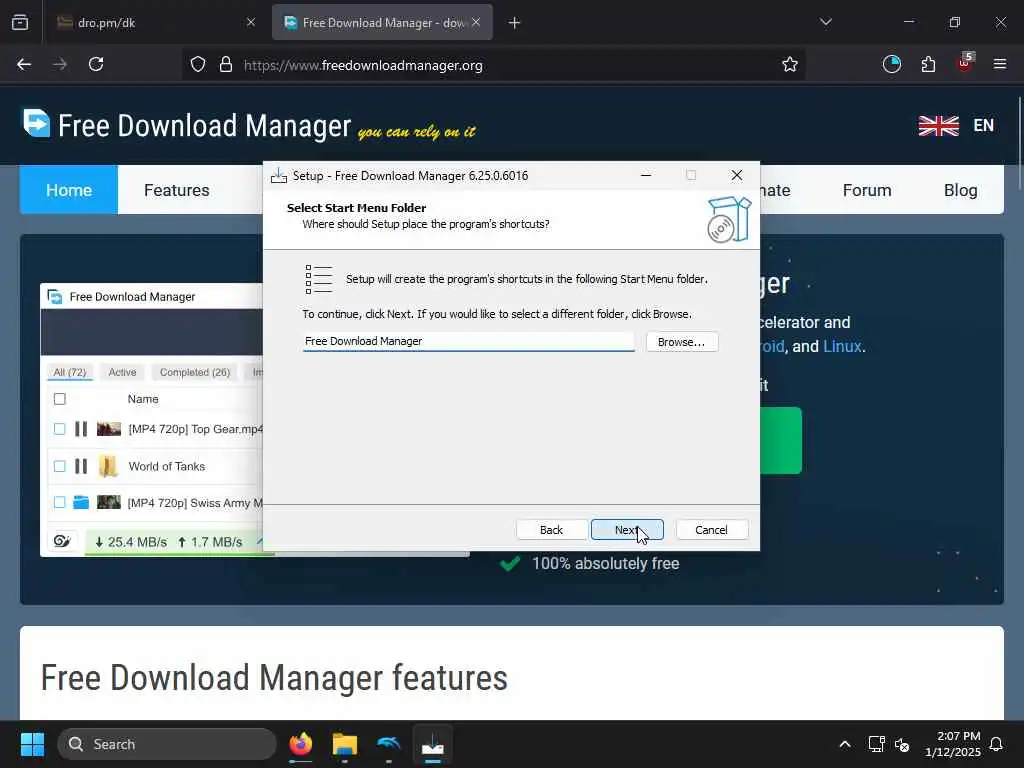Click the muted volume tray icon
Viewport: 1024px width, 768px height.
point(902,744)
